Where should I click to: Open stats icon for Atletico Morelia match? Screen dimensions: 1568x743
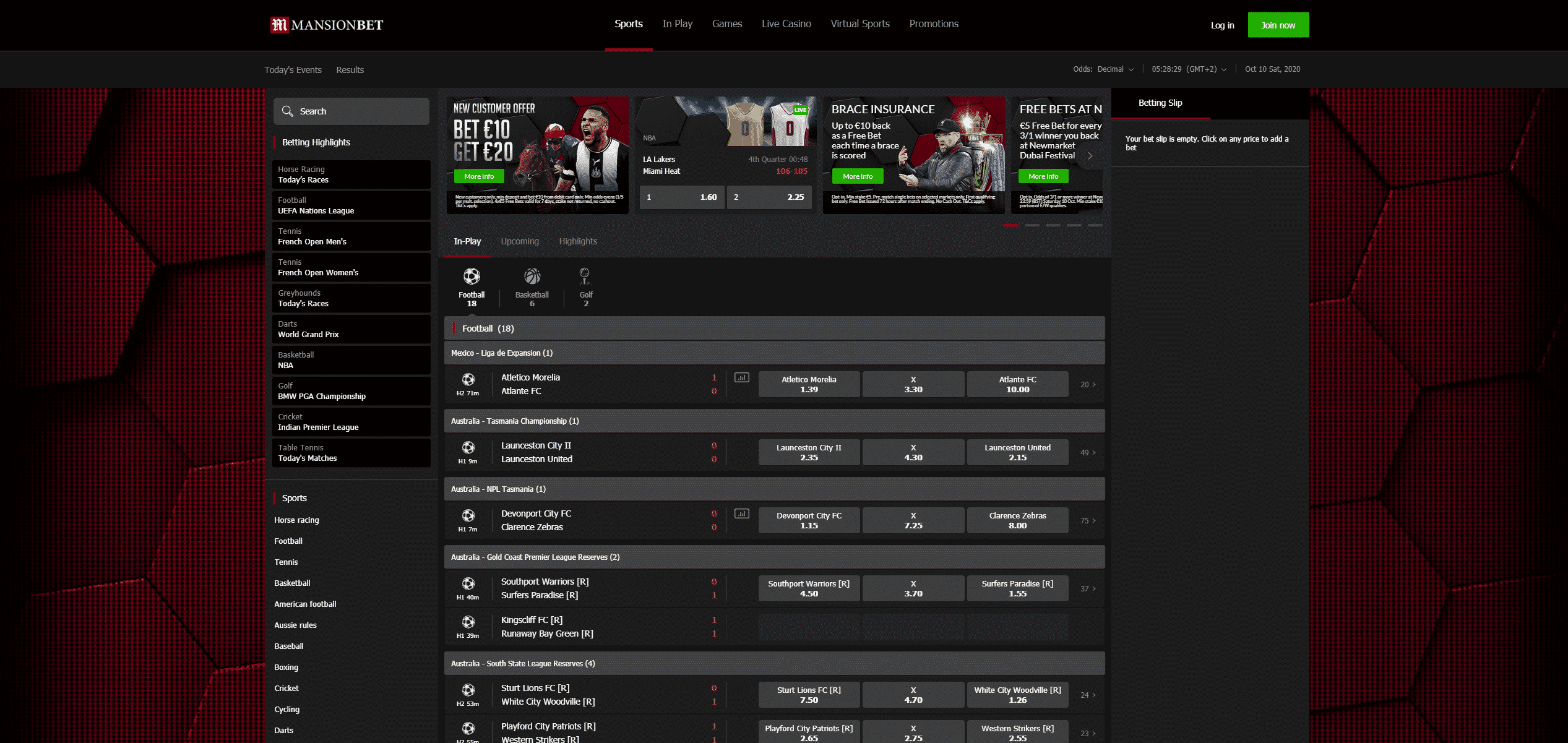(x=741, y=377)
